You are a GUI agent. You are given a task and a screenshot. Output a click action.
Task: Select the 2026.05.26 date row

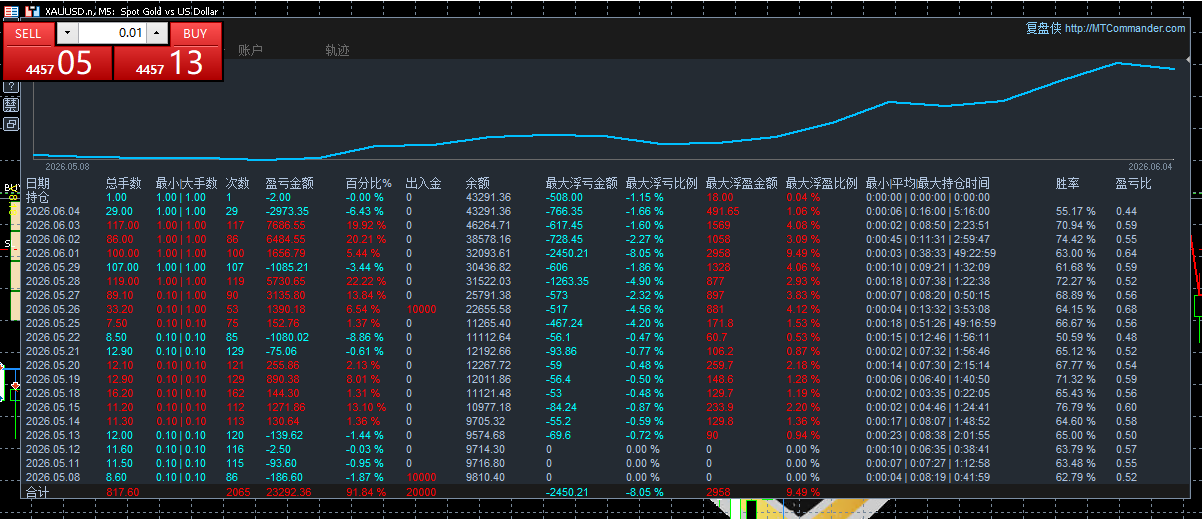pos(52,309)
